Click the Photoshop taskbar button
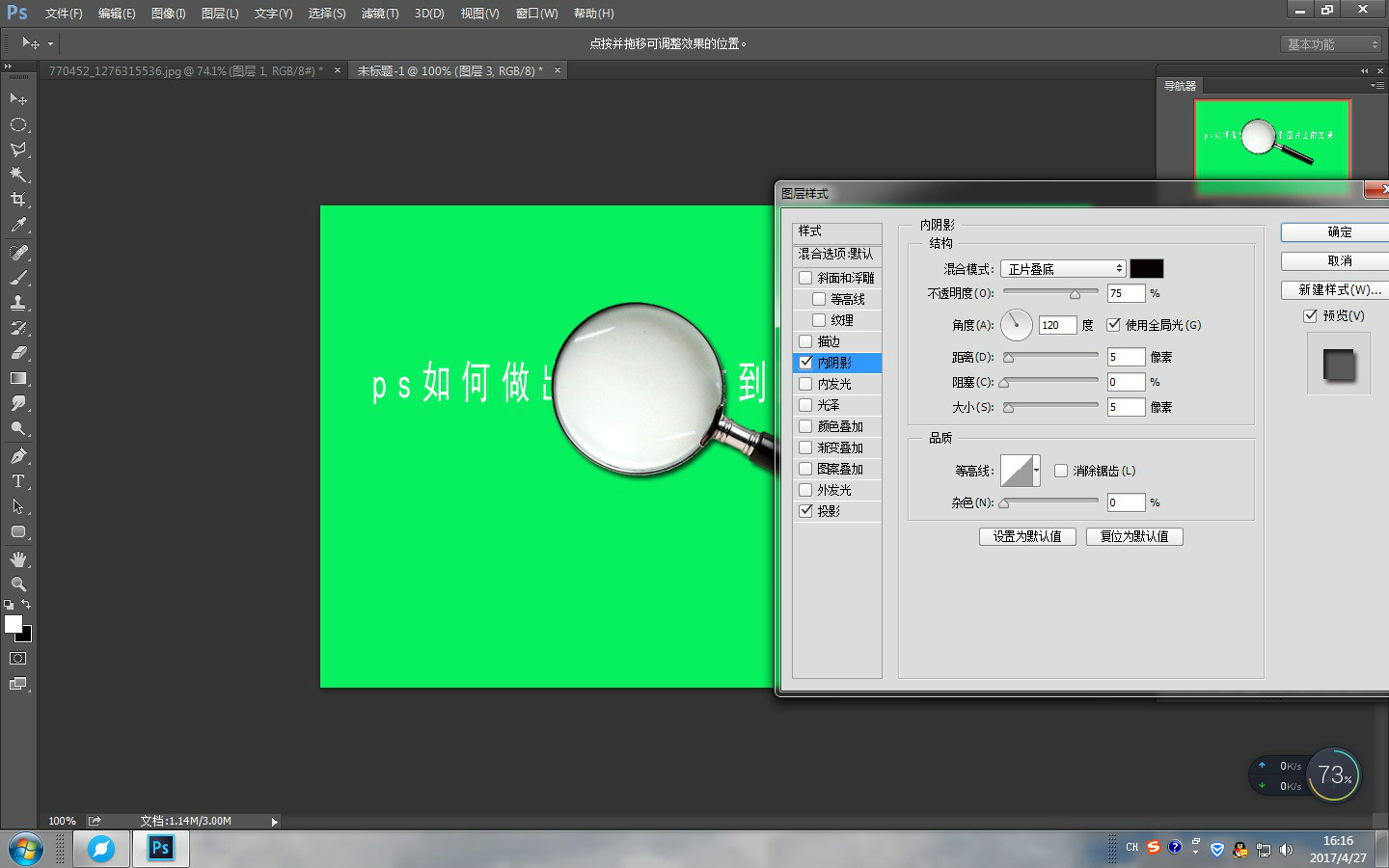 tap(160, 849)
